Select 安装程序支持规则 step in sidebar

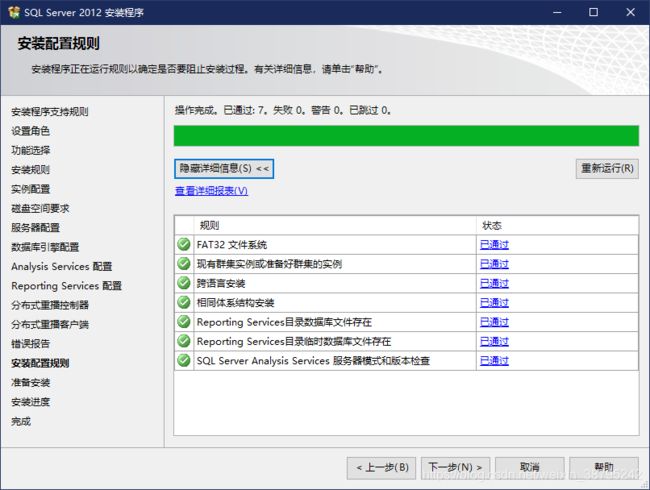pos(50,112)
